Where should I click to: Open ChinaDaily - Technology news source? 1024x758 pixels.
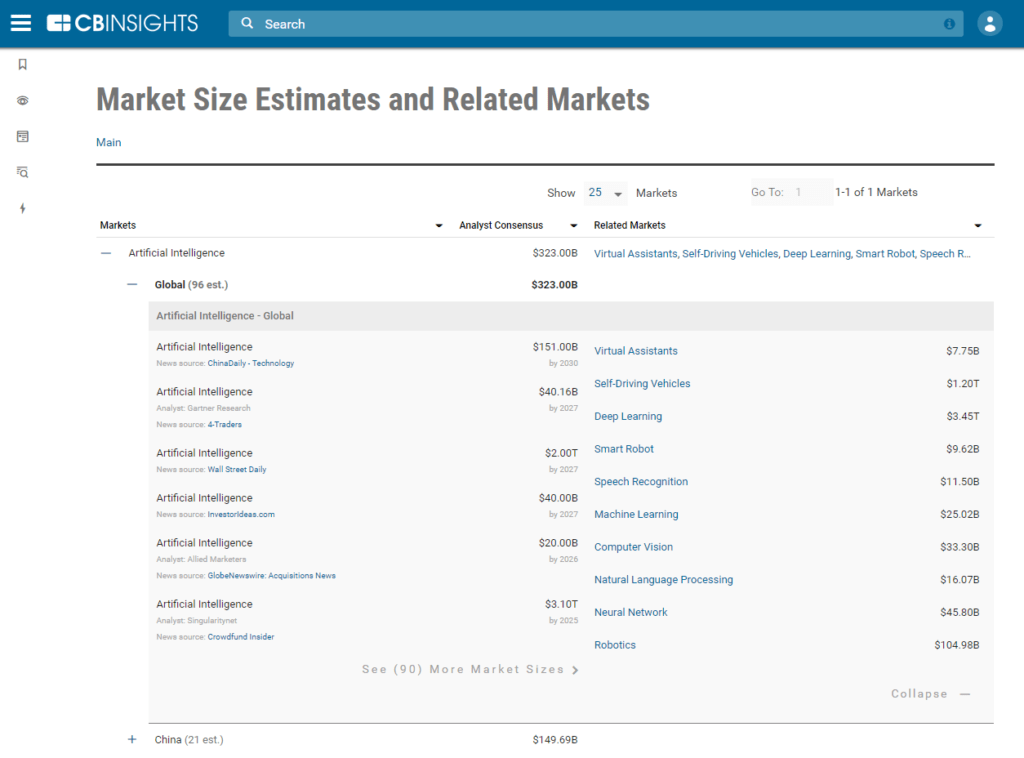pos(251,363)
